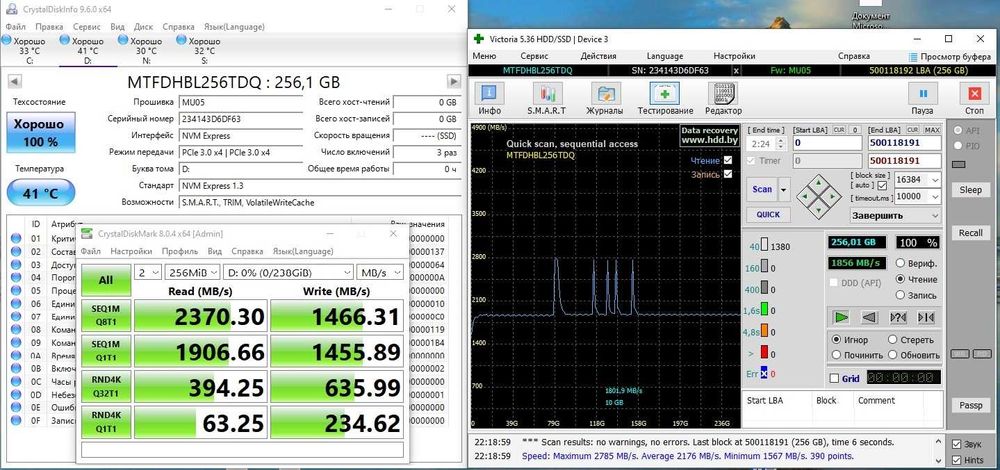Click the blue status orb for attribute 01

coord(16,239)
